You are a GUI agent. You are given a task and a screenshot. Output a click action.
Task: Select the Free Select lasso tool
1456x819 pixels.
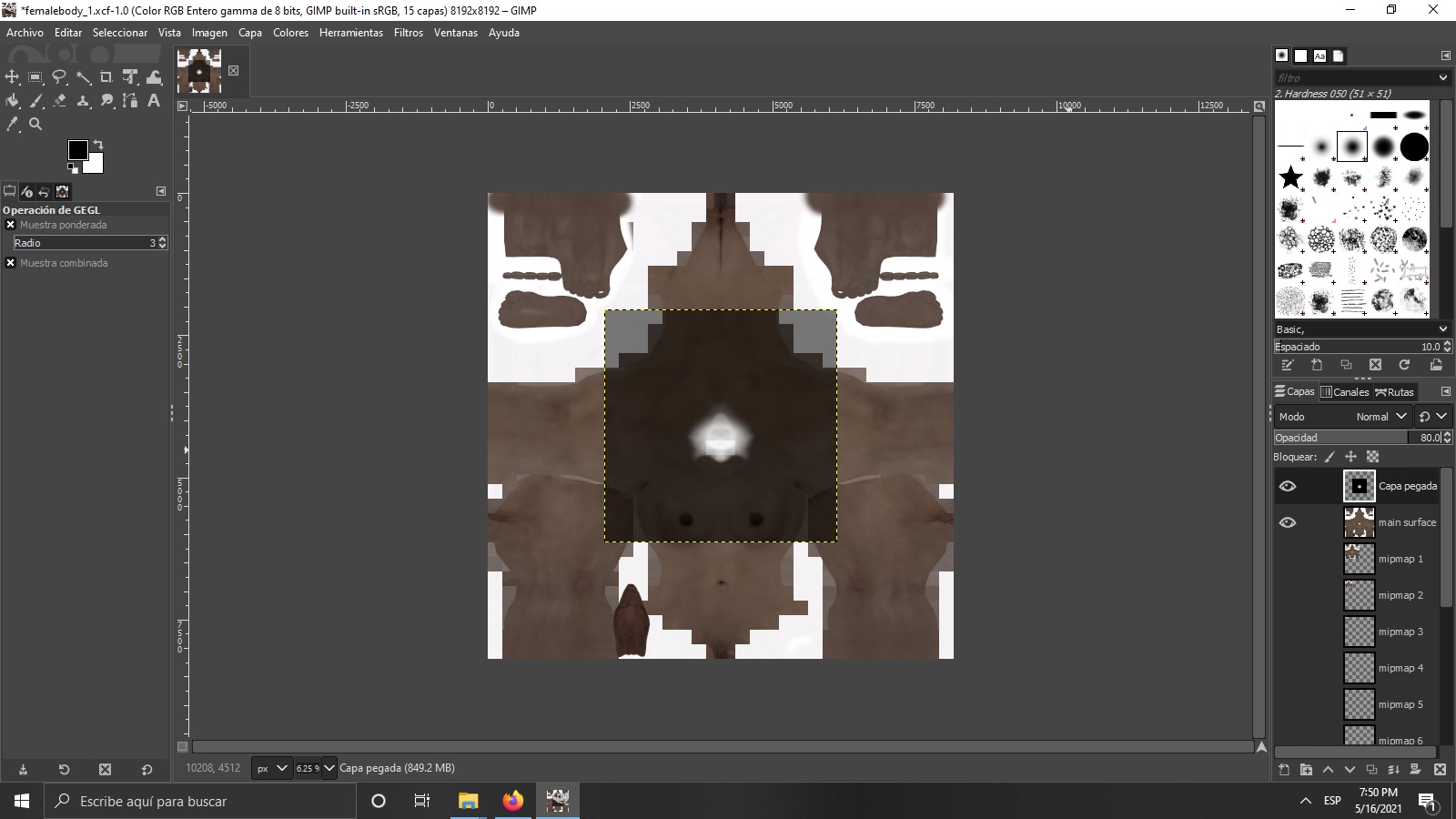(59, 77)
